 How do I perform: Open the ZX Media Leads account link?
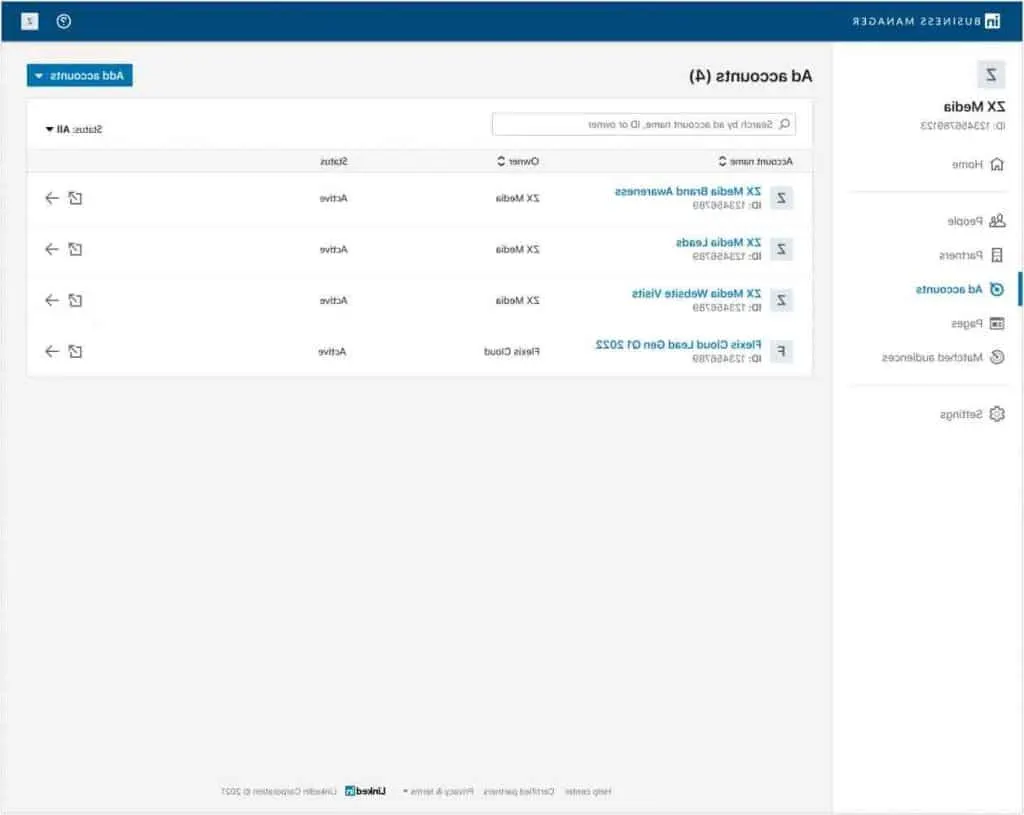718,242
